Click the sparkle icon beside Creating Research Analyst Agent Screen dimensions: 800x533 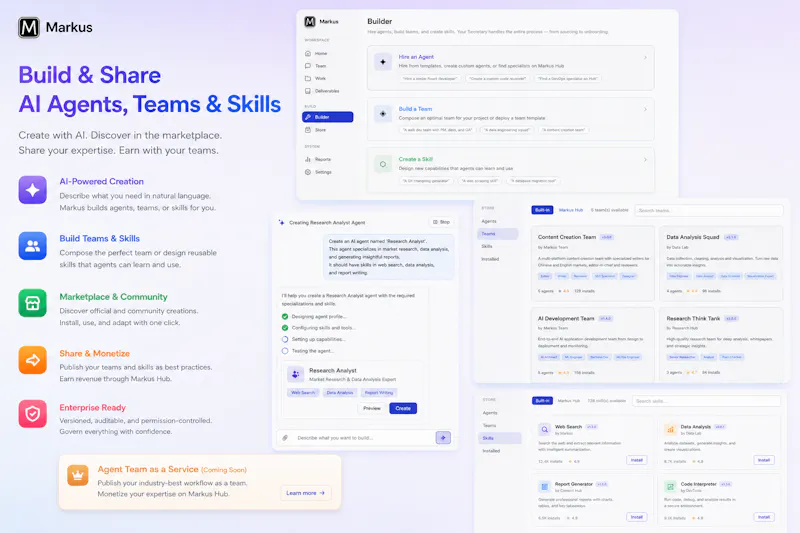pos(282,222)
